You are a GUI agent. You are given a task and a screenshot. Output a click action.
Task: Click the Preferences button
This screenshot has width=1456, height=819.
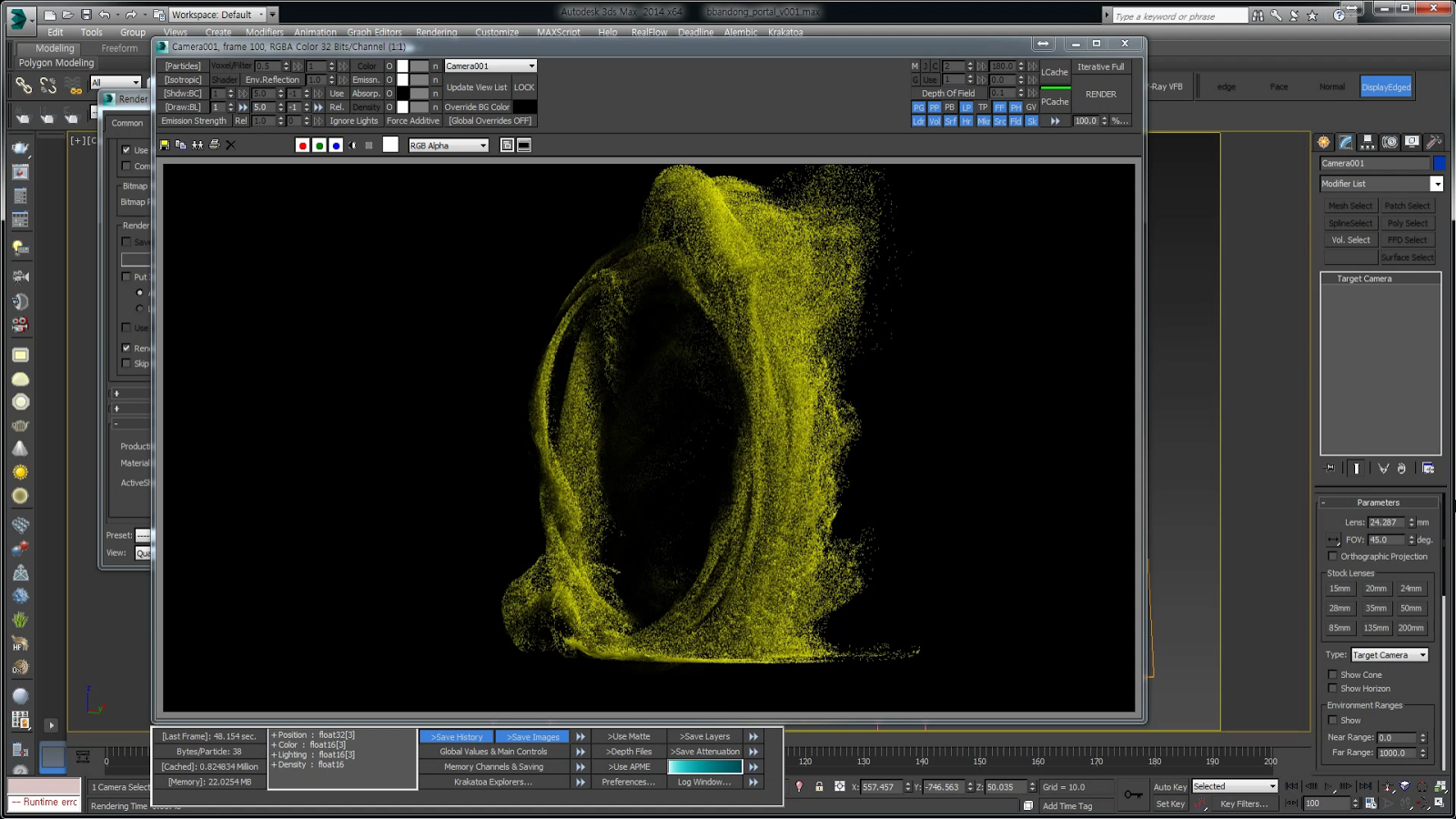tap(629, 782)
